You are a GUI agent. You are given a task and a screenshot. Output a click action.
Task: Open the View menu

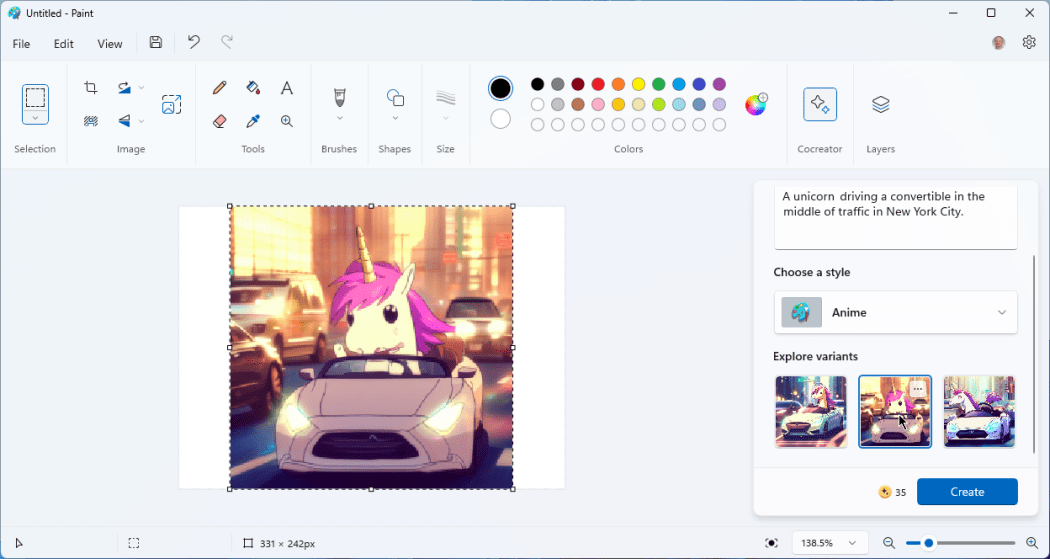pos(110,44)
